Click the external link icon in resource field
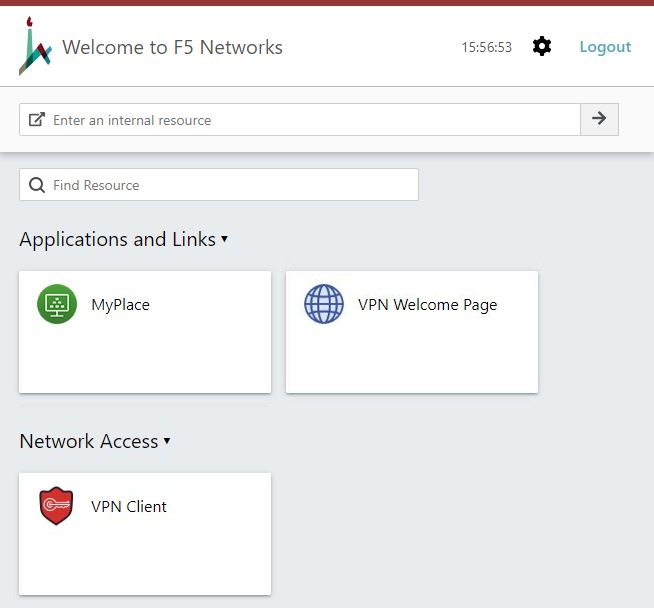This screenshot has height=608, width=654. (37, 119)
